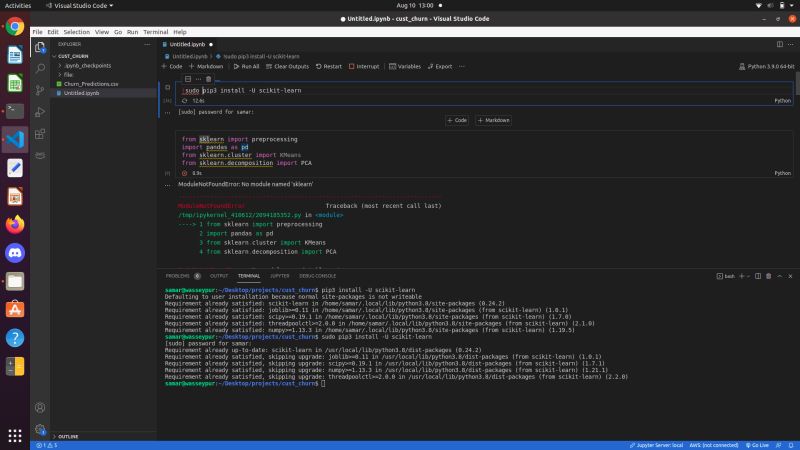
Task: Launch Google Chrome from the dock
Action: [15, 27]
